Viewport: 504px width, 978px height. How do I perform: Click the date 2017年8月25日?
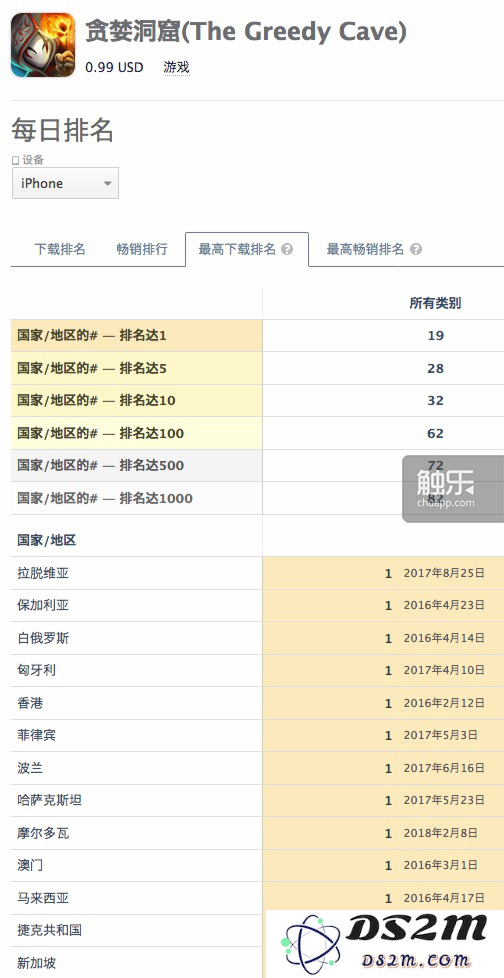click(444, 573)
